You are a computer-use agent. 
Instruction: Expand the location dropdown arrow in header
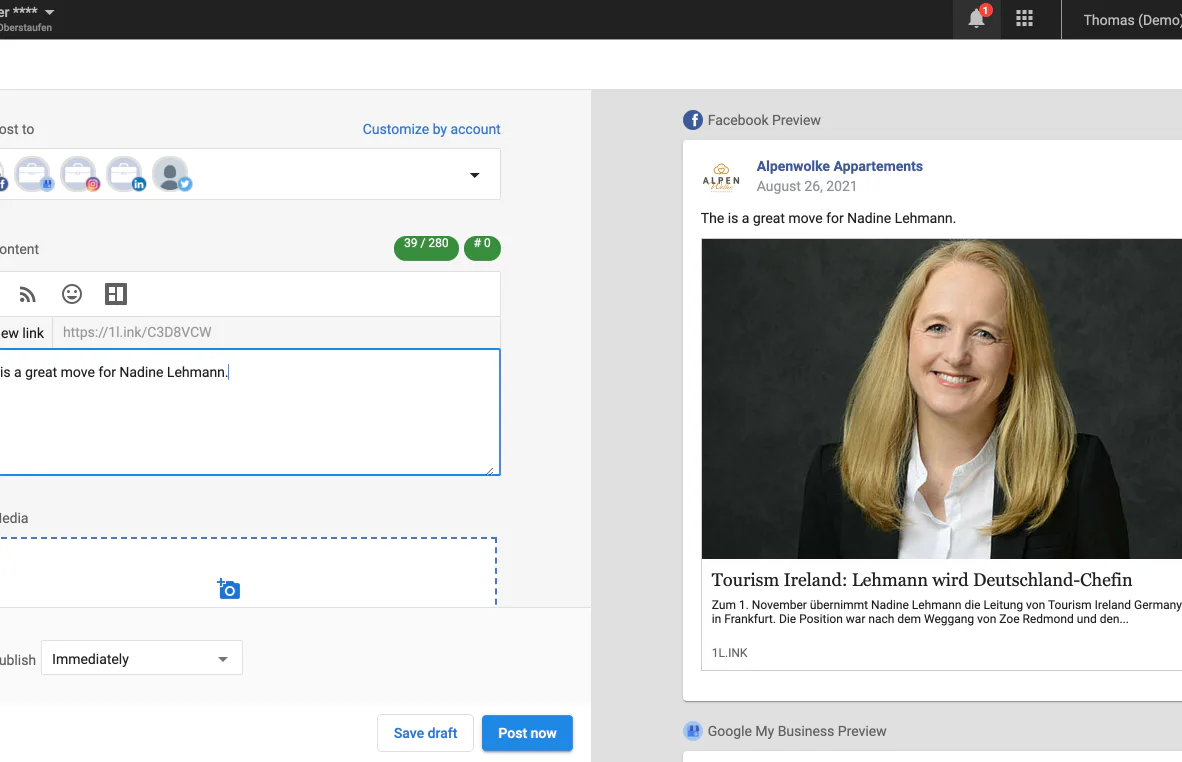tap(50, 12)
